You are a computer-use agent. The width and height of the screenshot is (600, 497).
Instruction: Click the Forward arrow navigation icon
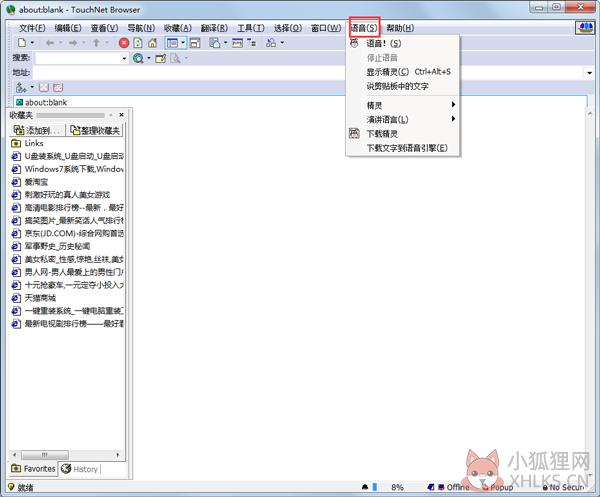point(73,43)
